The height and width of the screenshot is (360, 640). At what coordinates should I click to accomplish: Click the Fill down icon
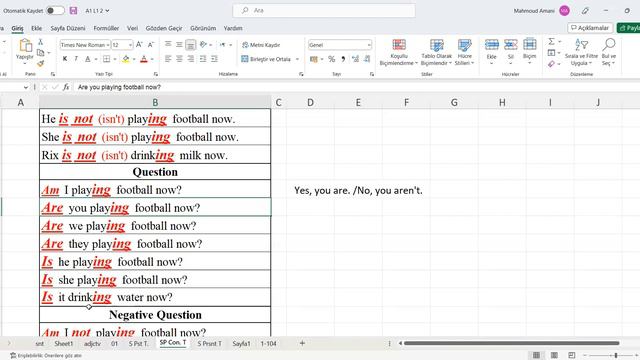[551, 53]
